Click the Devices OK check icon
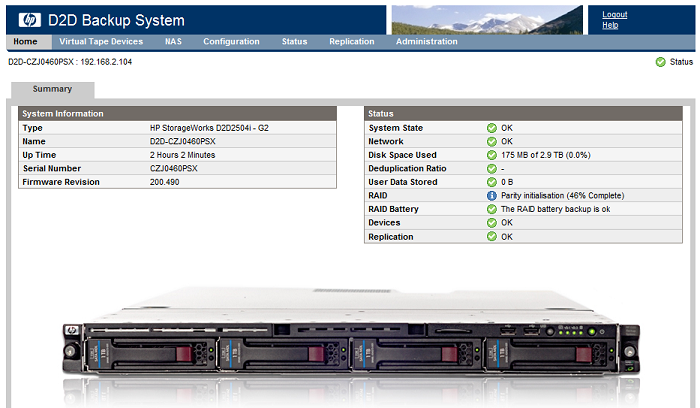 coord(492,222)
